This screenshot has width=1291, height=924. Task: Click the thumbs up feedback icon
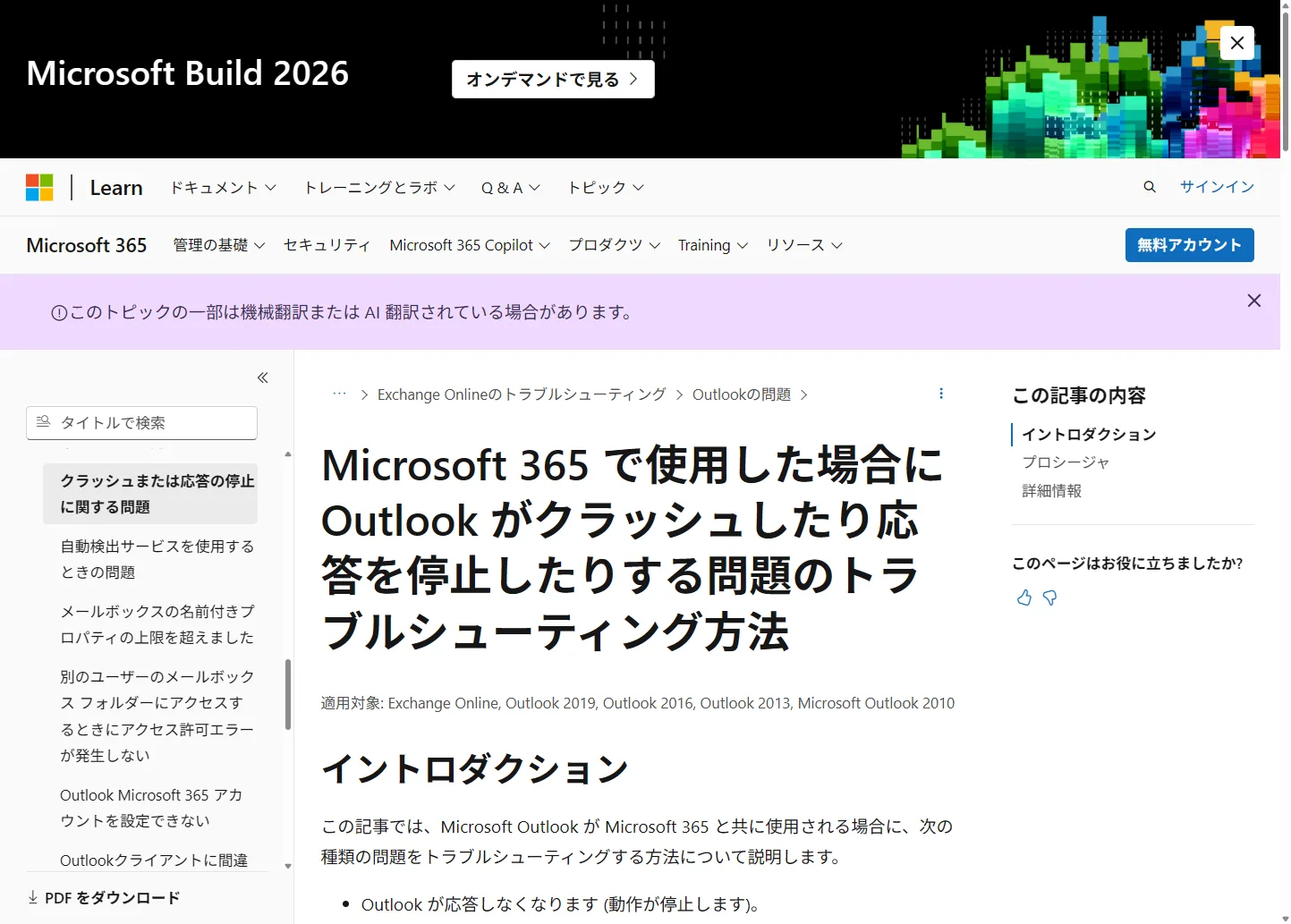click(1024, 598)
